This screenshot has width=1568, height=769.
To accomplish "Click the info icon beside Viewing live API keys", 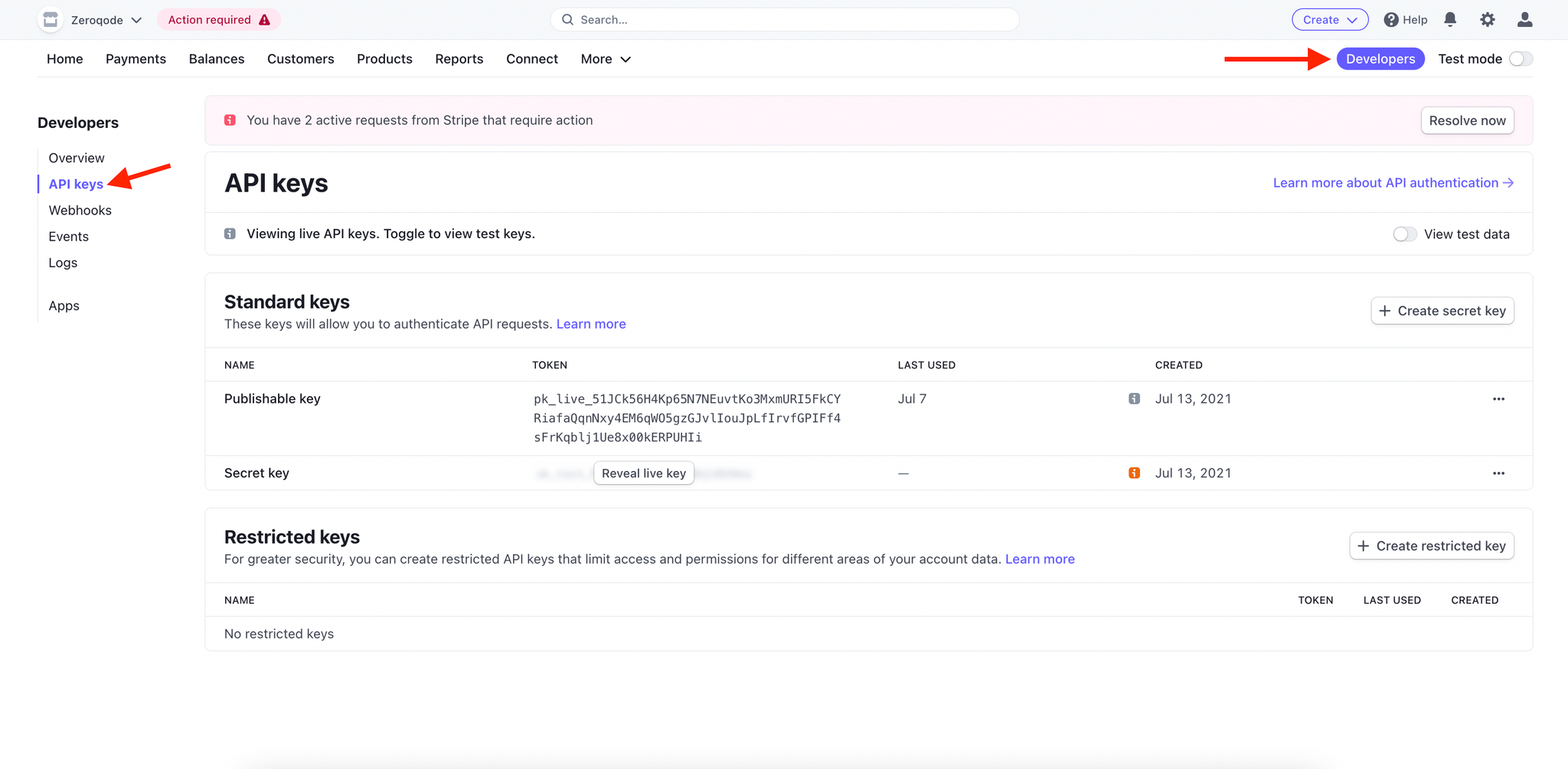I will (230, 234).
